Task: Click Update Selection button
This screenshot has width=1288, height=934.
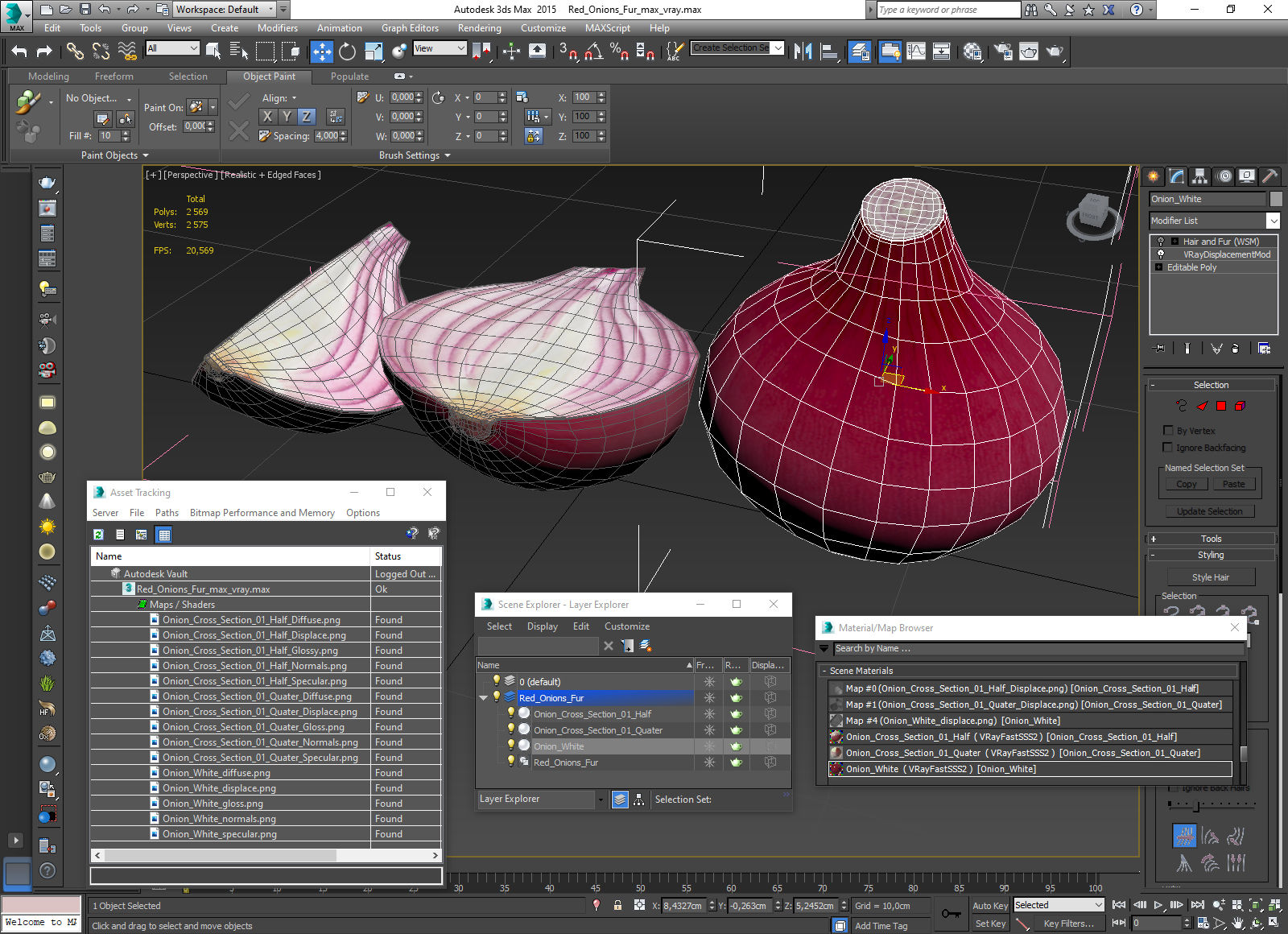Action: 1209,511
